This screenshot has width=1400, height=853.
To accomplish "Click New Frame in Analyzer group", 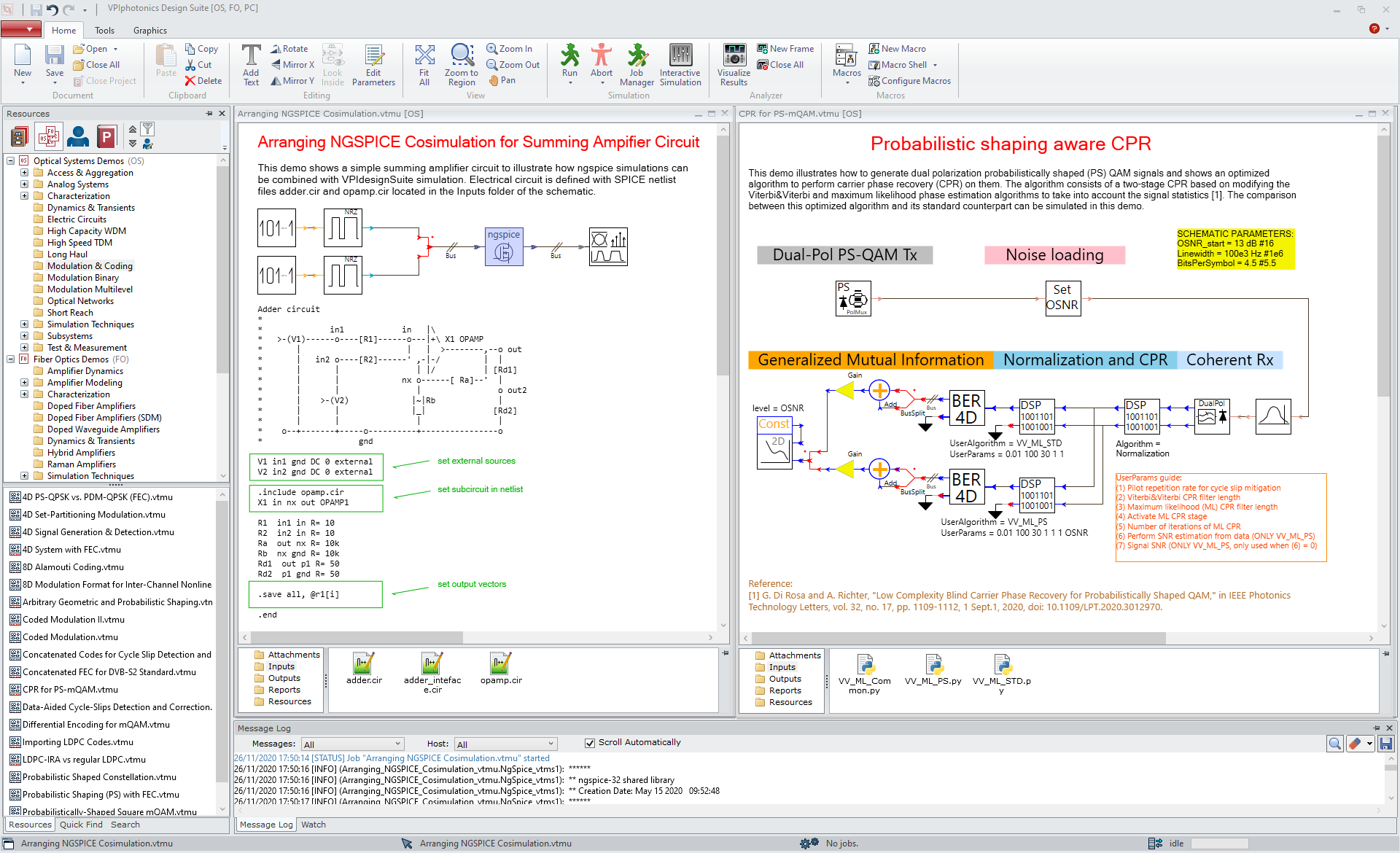I will [785, 49].
